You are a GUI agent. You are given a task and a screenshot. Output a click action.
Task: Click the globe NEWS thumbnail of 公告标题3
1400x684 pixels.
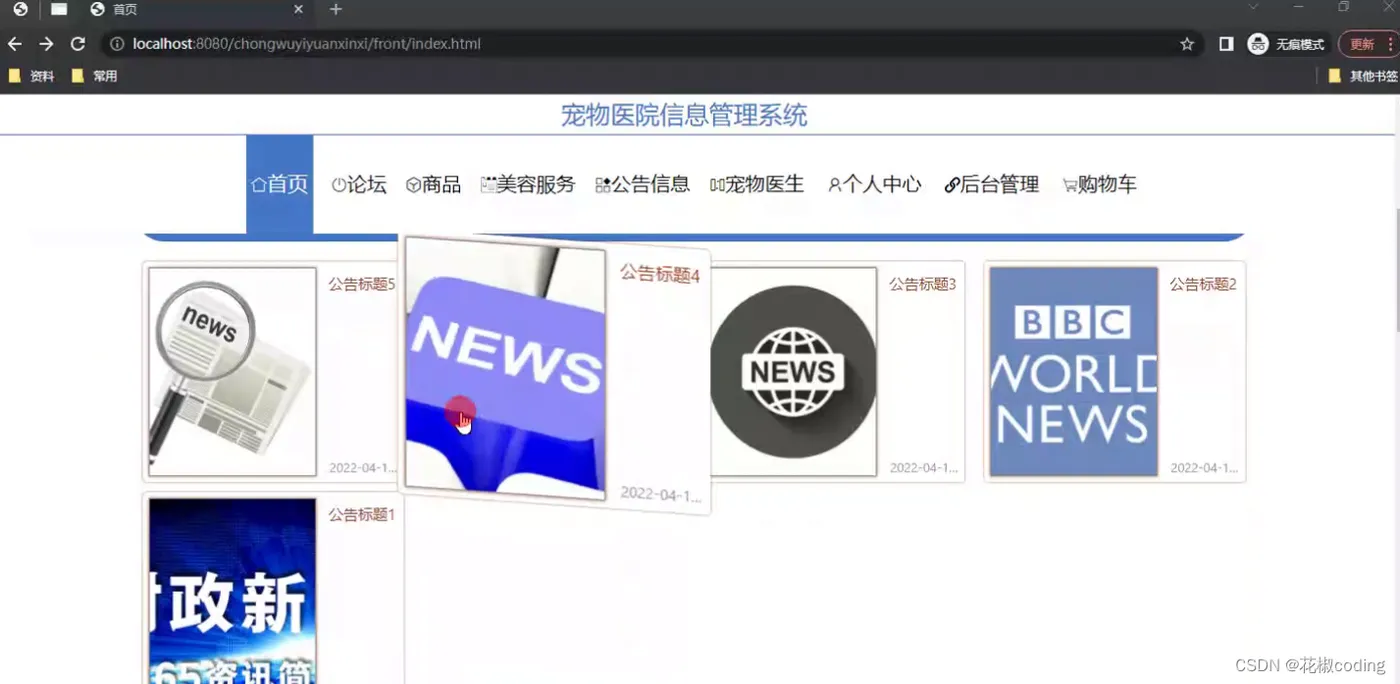tap(794, 372)
